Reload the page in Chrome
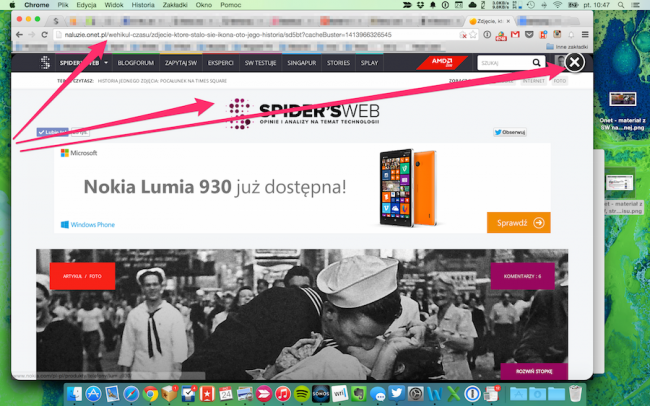The image size is (650, 406). coord(44,35)
